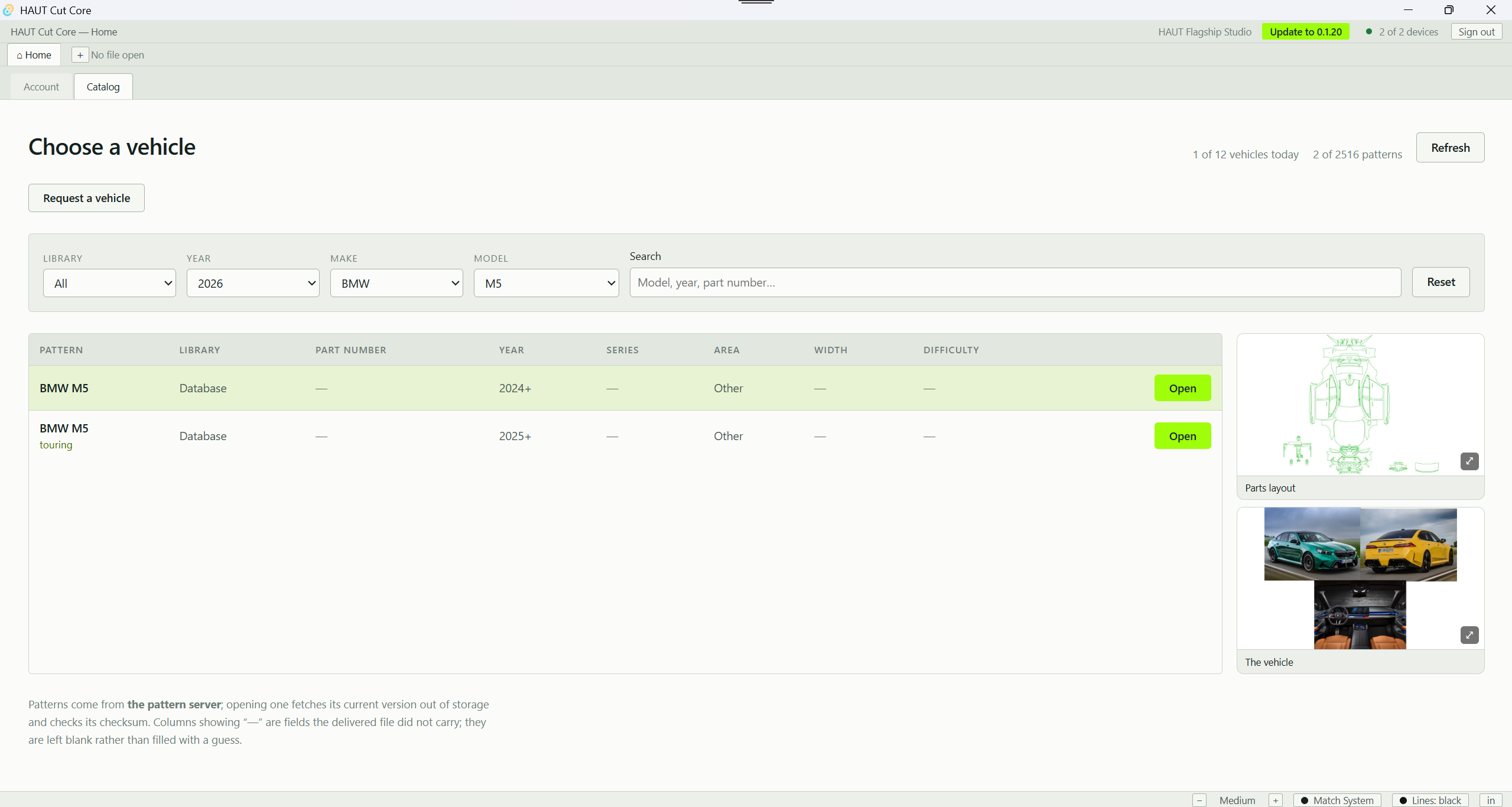Click the PATTERN column header
This screenshot has width=1512, height=807.
(61, 350)
